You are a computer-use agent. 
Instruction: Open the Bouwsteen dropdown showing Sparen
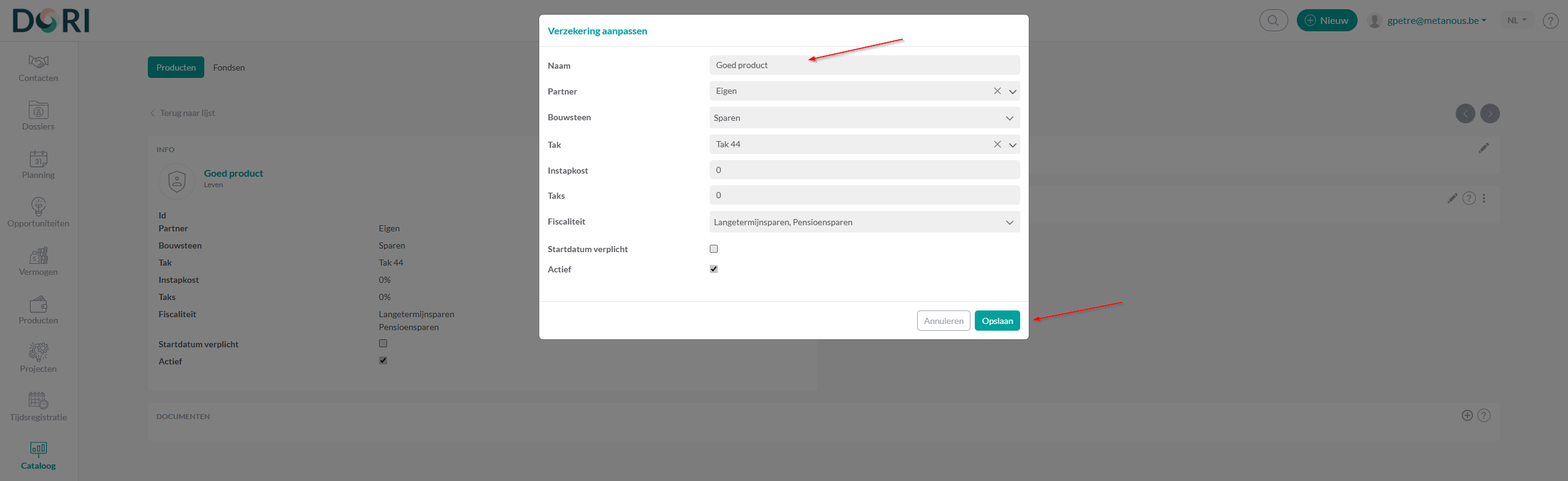click(x=1009, y=117)
